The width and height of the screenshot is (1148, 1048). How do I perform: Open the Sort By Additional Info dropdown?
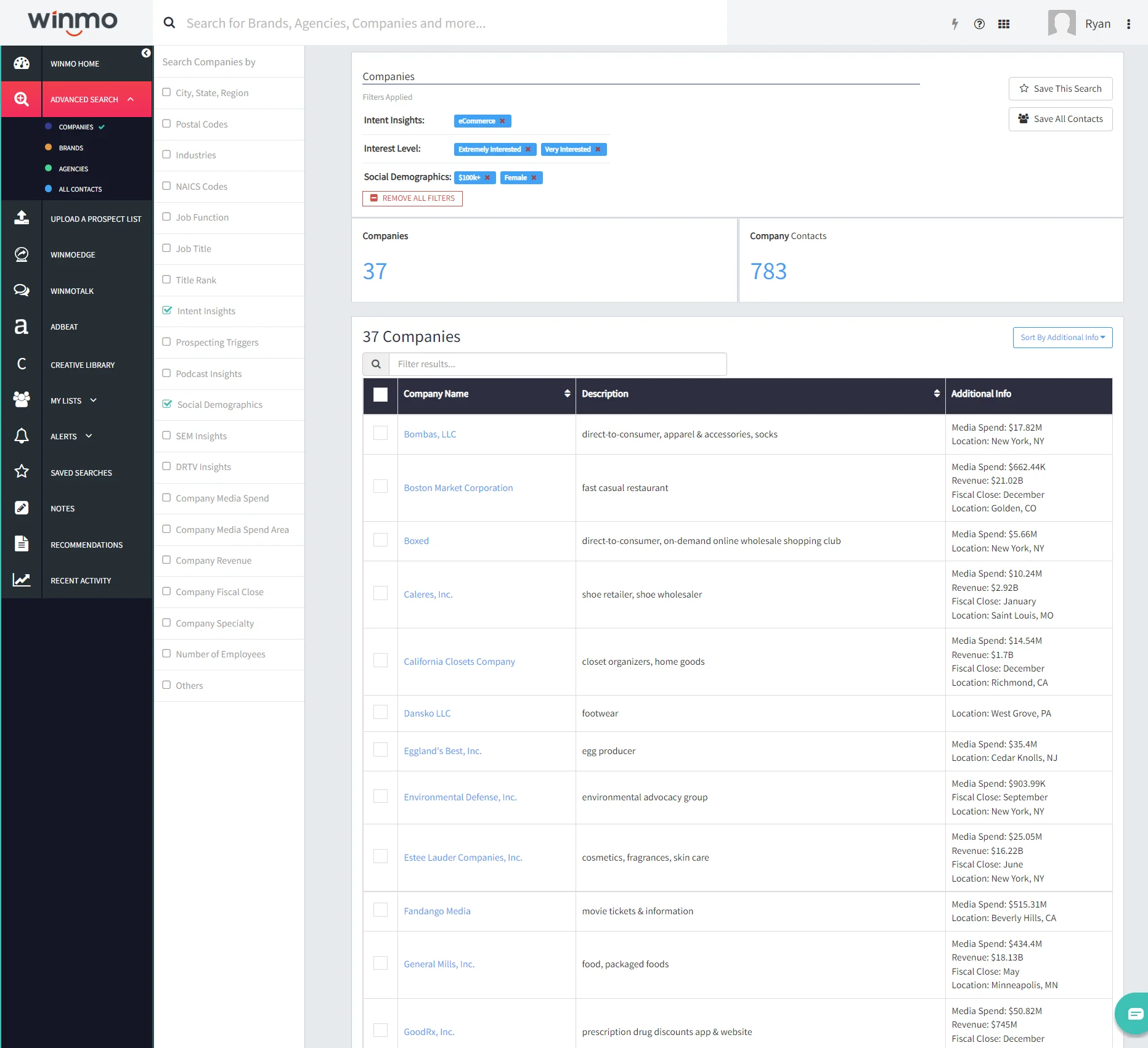[x=1062, y=338]
